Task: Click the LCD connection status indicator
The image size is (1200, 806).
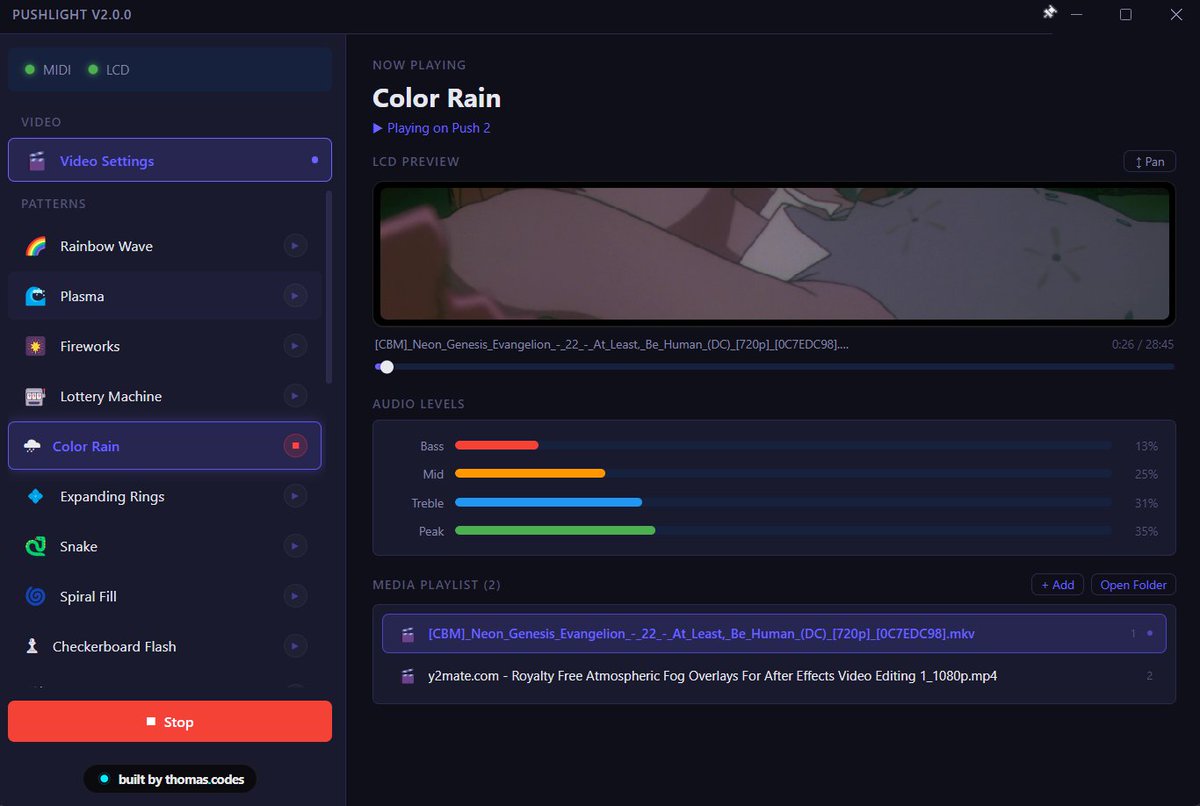Action: pos(109,70)
